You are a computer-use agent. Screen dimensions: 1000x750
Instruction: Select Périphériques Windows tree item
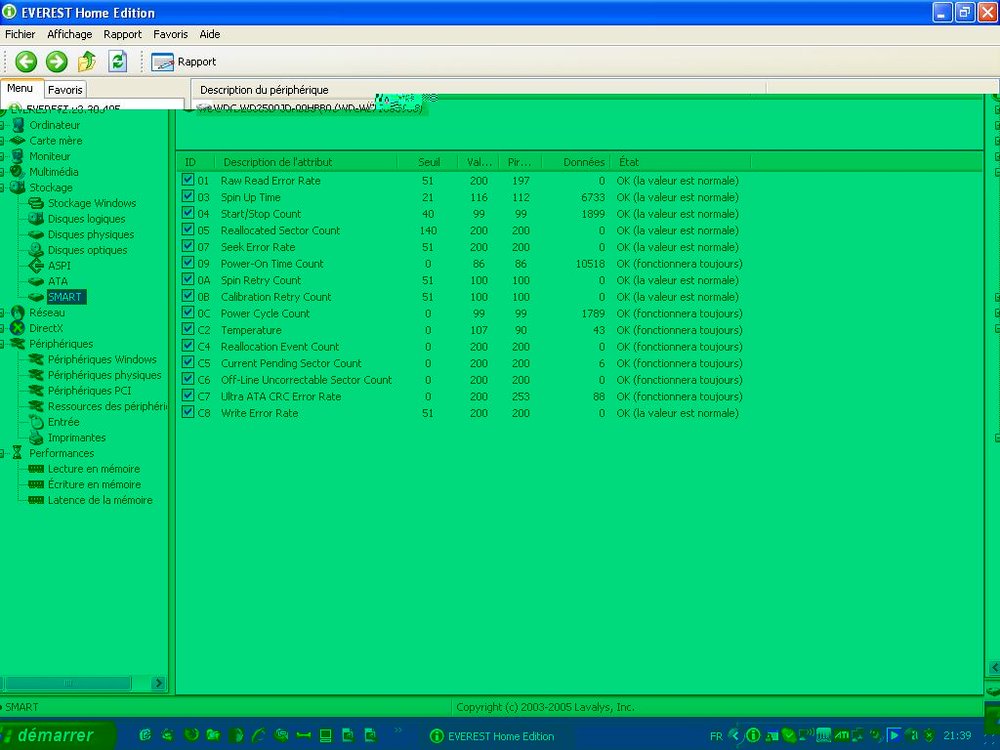tap(102, 359)
